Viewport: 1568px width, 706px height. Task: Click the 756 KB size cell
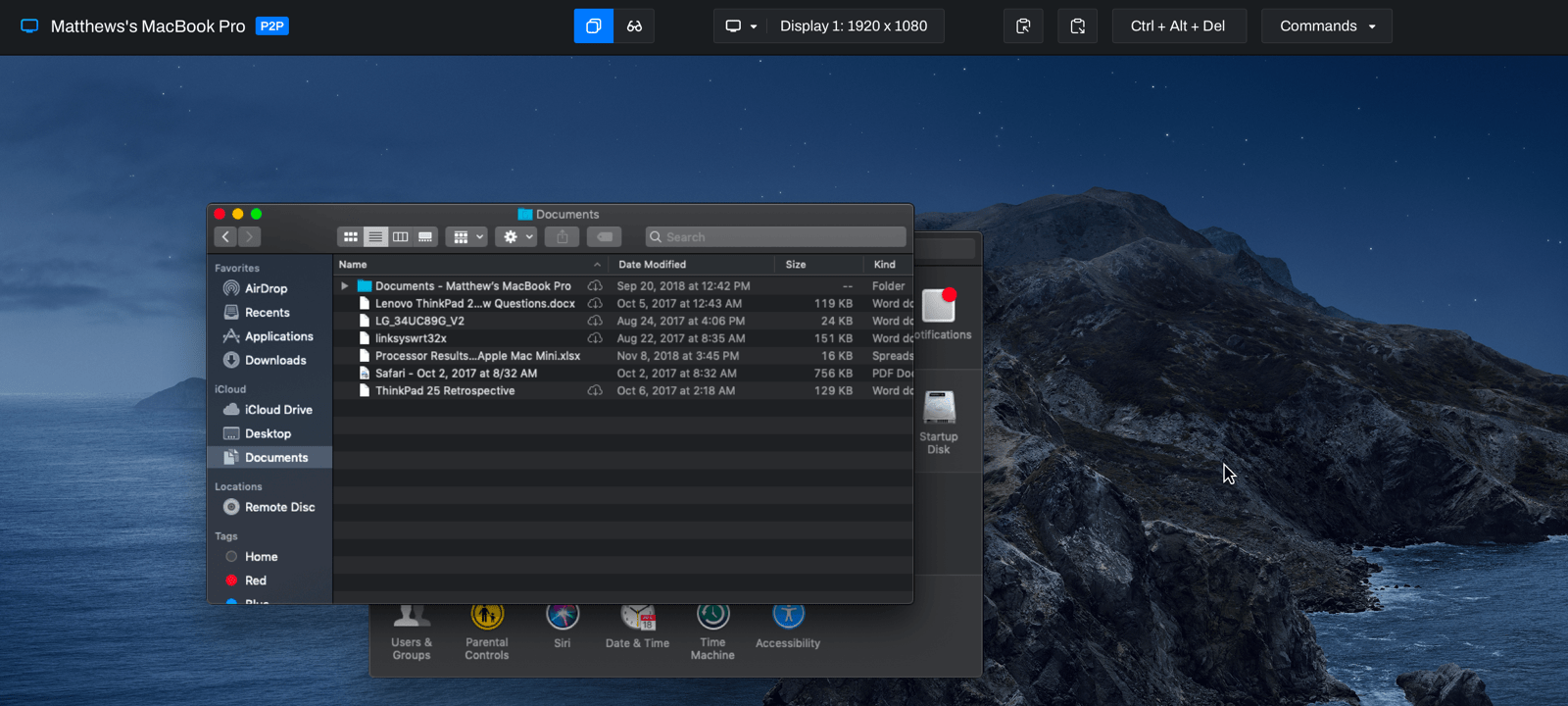tap(833, 373)
